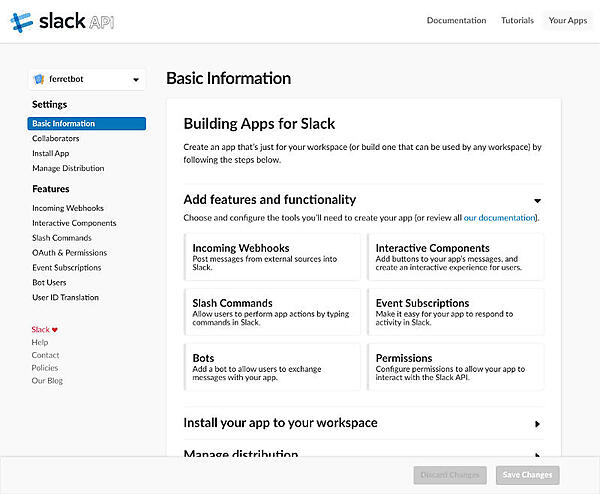Open Install App in the sidebar
600x494 pixels.
[x=51, y=154]
